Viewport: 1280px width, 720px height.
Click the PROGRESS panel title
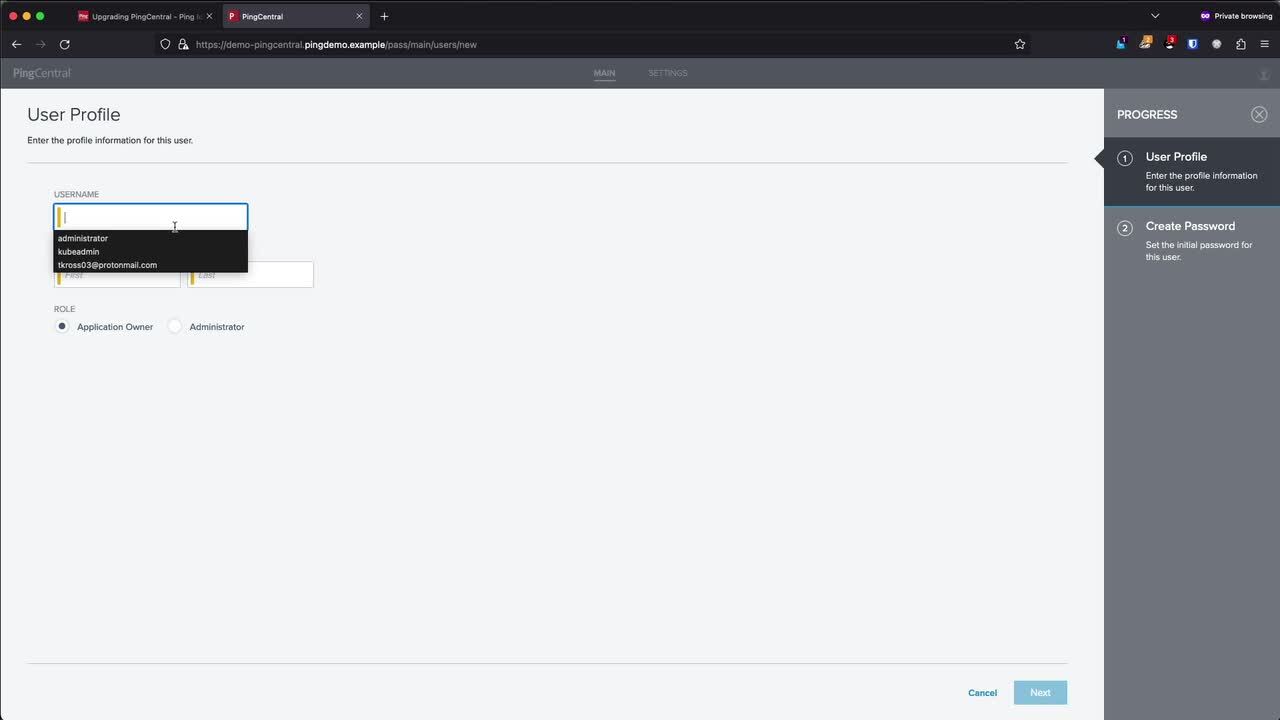(x=1147, y=114)
